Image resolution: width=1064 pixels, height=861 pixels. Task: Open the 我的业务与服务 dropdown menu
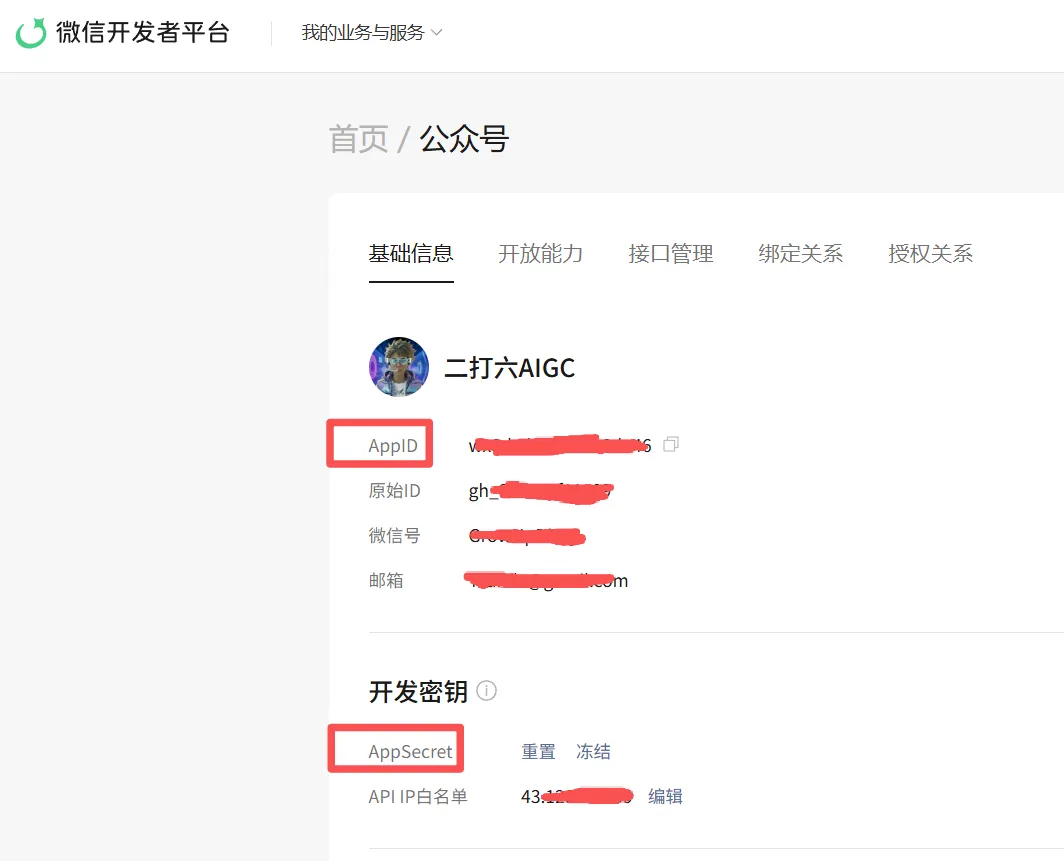pos(372,33)
